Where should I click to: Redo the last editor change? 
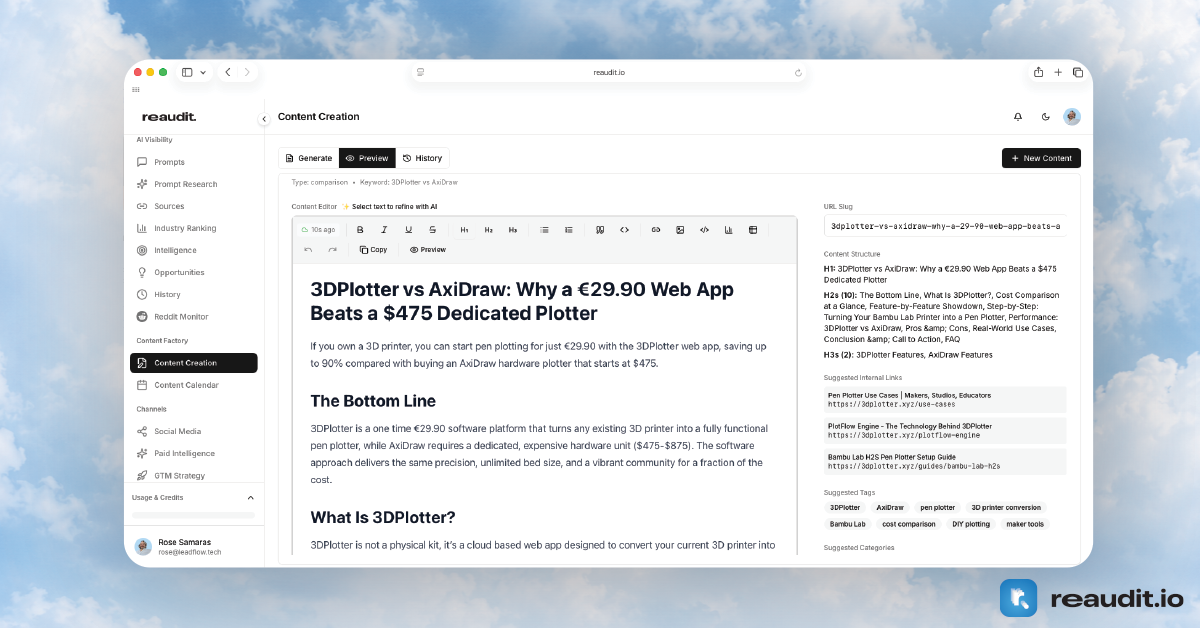pyautogui.click(x=332, y=249)
